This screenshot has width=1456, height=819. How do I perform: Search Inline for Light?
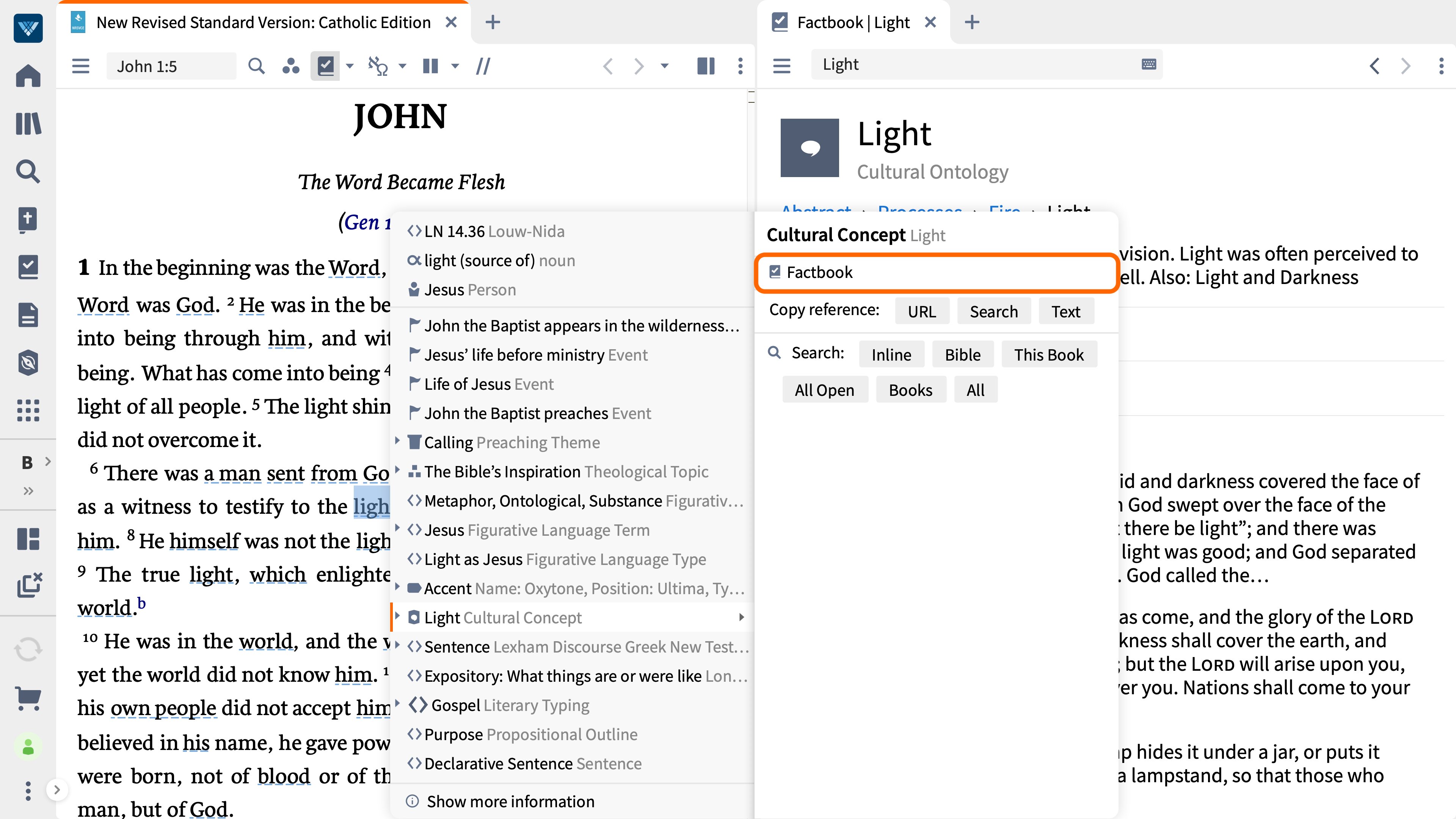pos(891,355)
